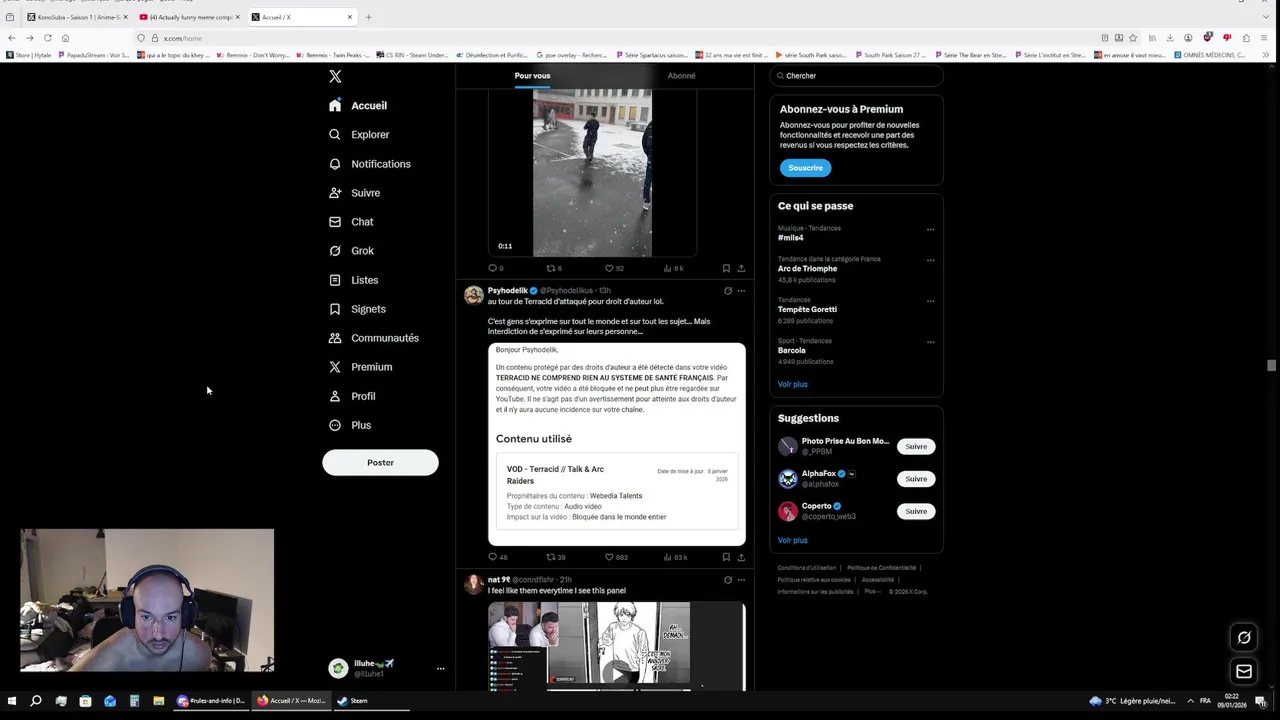The height and width of the screenshot is (720, 1280).
Task: Expand the Plus menu in sidebar
Action: pyautogui.click(x=350, y=425)
